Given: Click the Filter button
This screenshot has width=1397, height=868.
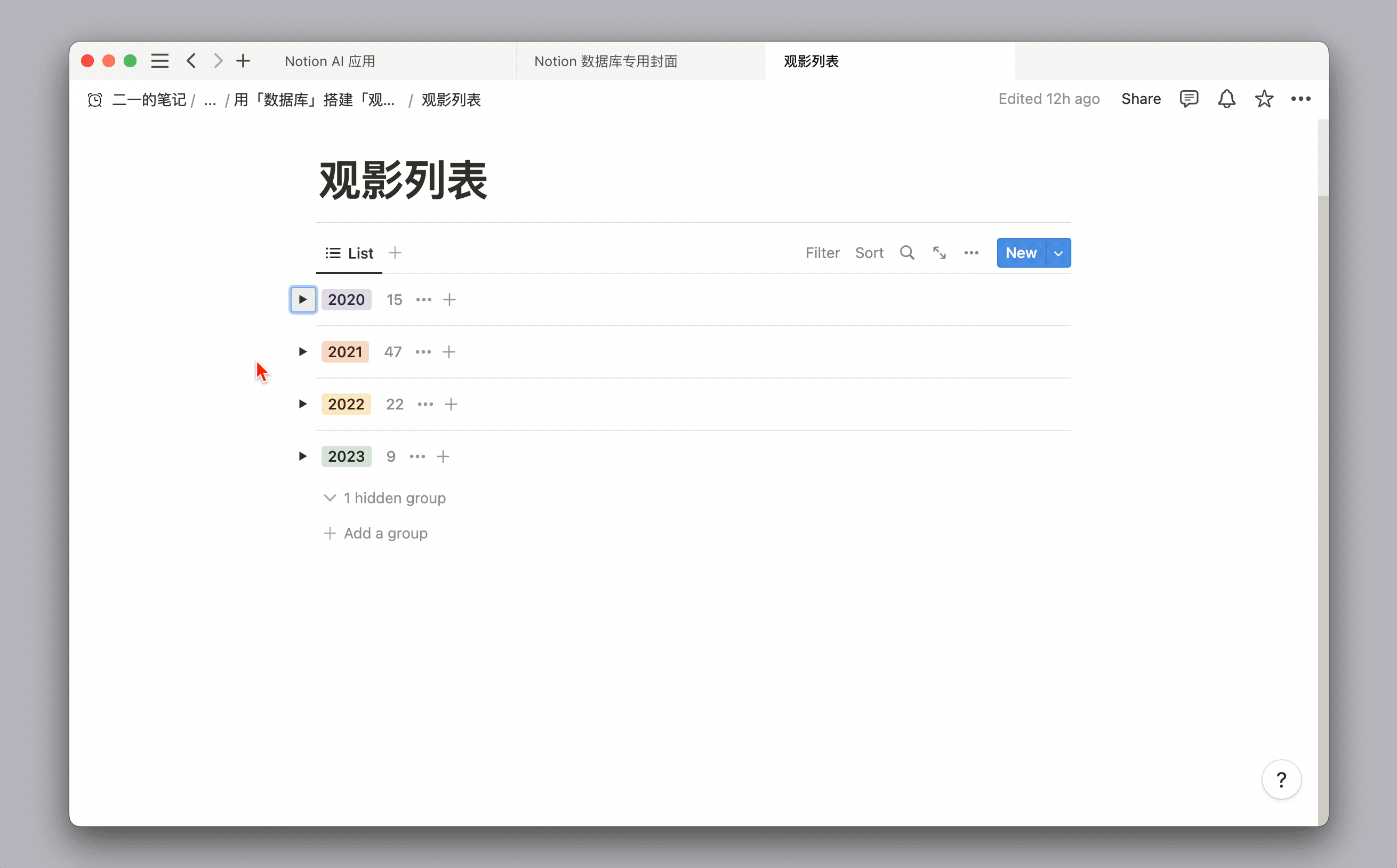Looking at the screenshot, I should tap(823, 253).
